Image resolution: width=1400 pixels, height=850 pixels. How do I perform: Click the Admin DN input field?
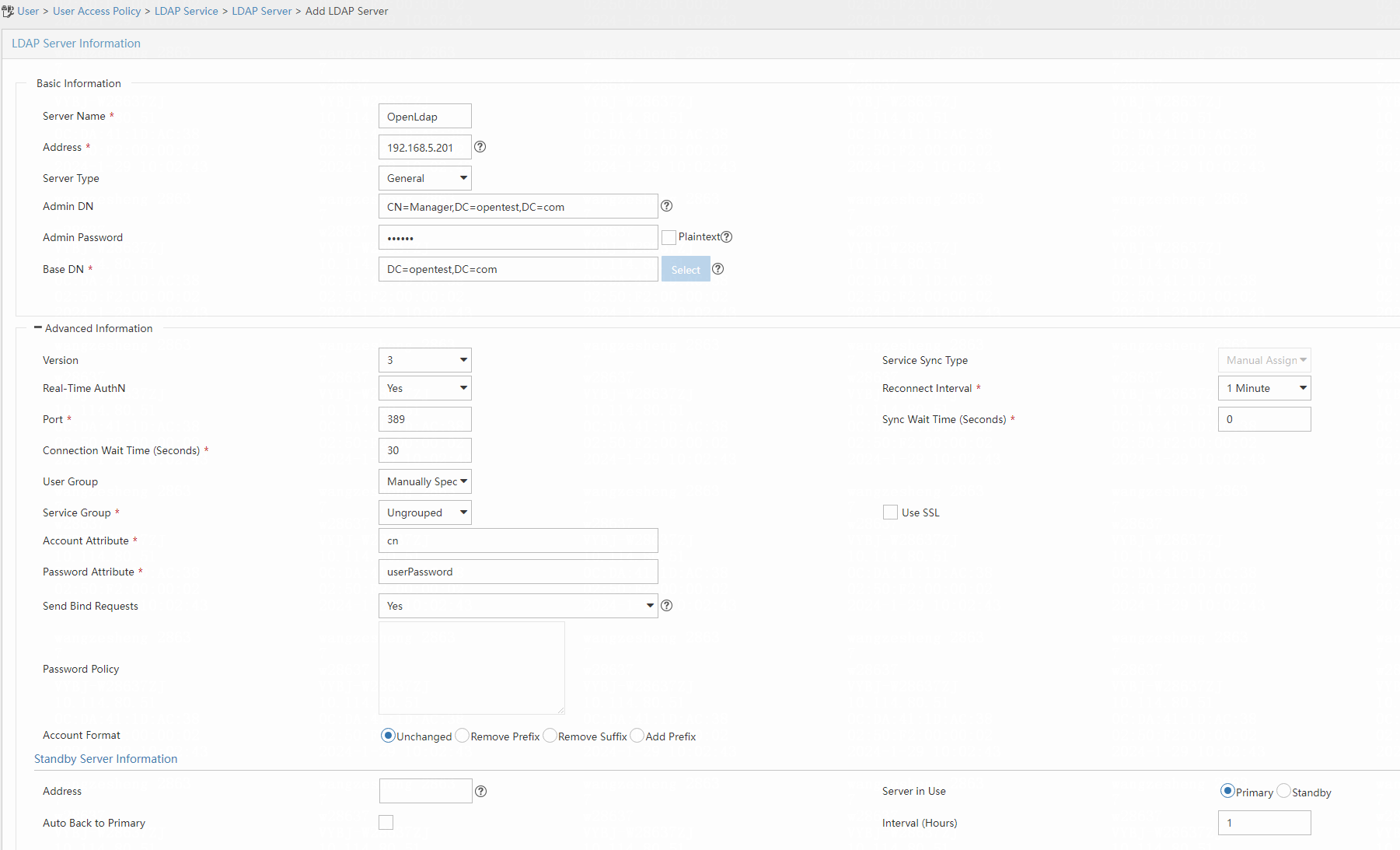518,206
